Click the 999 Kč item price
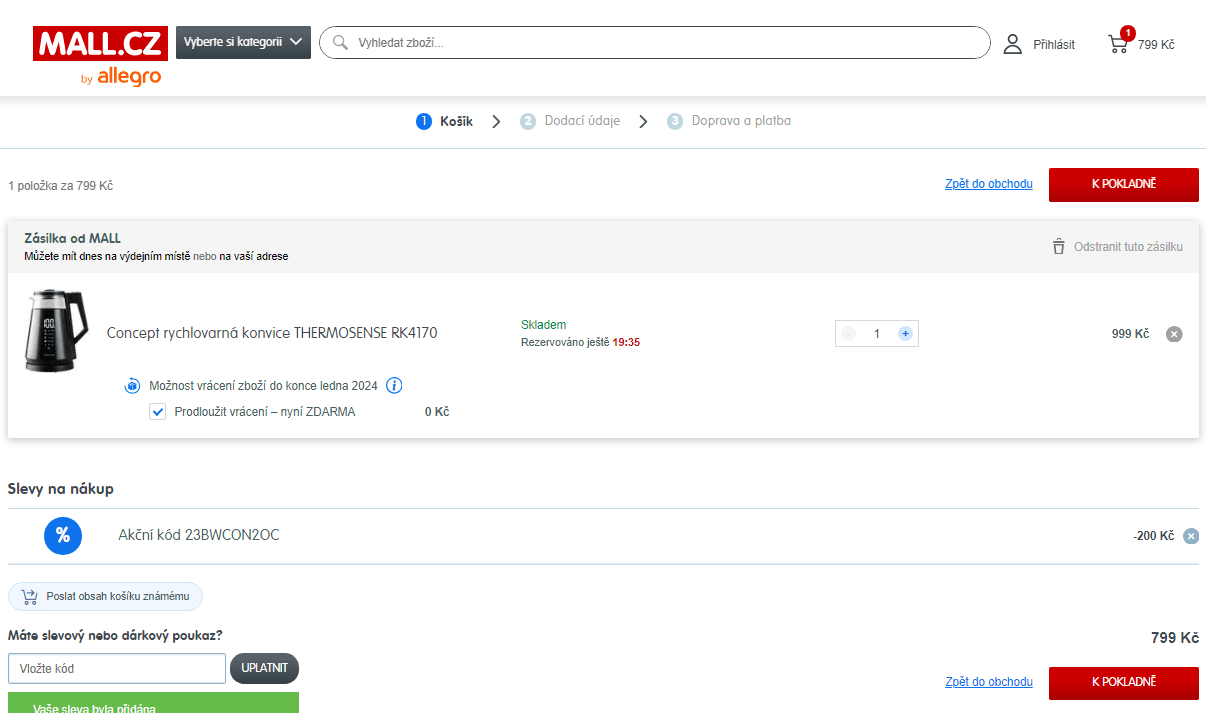This screenshot has width=1206, height=713. pos(1130,334)
